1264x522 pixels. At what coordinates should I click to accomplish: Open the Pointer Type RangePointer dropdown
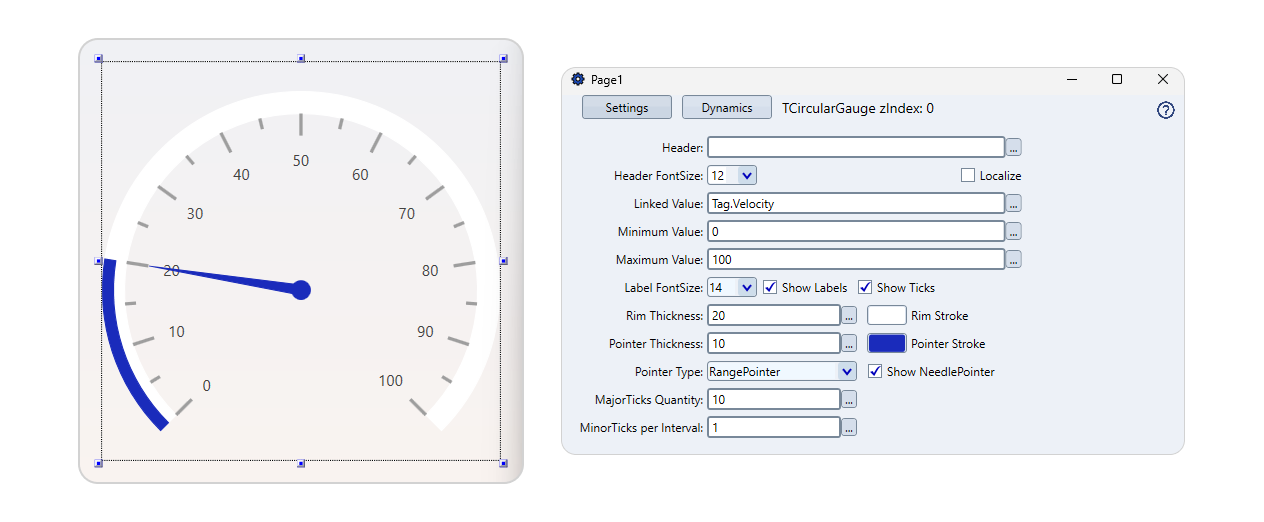(x=848, y=372)
